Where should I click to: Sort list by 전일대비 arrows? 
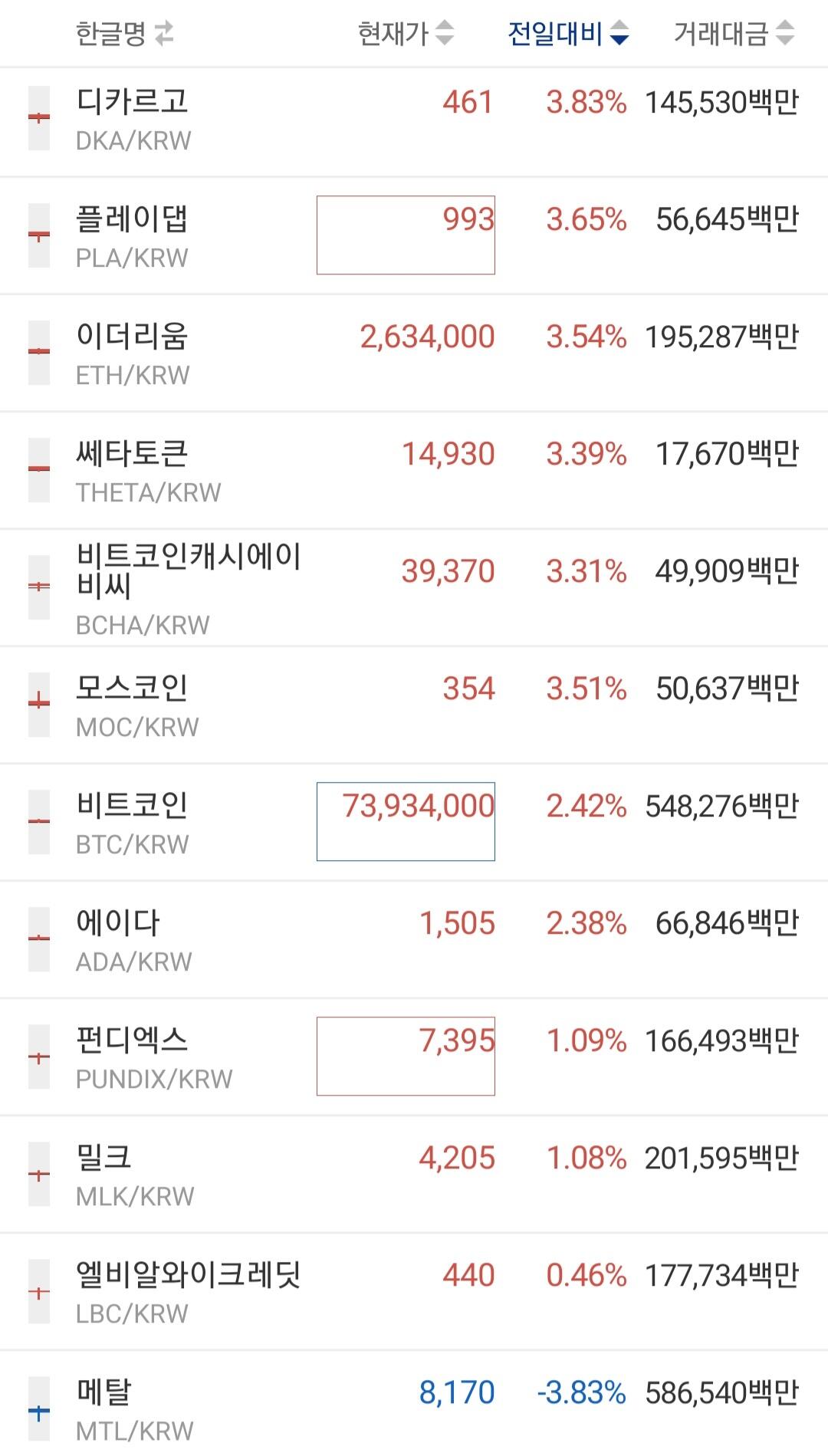click(619, 33)
